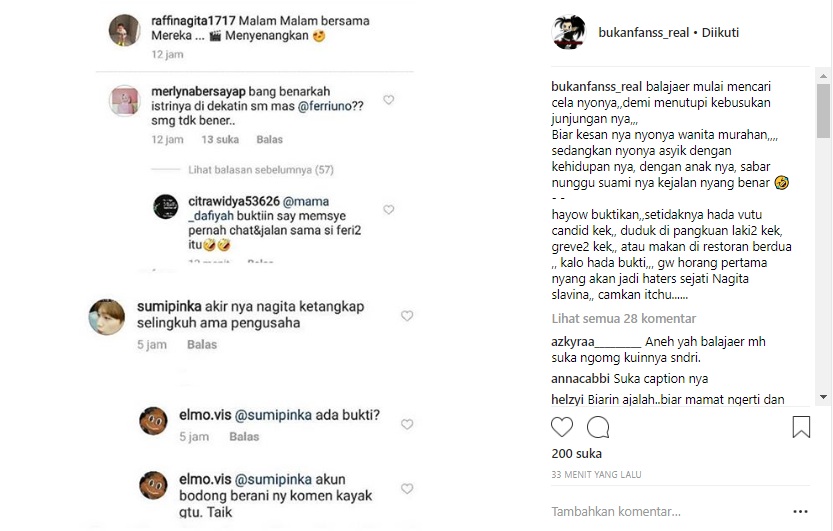Click the 'Diikuti' following label
833x531 pixels.
point(720,32)
